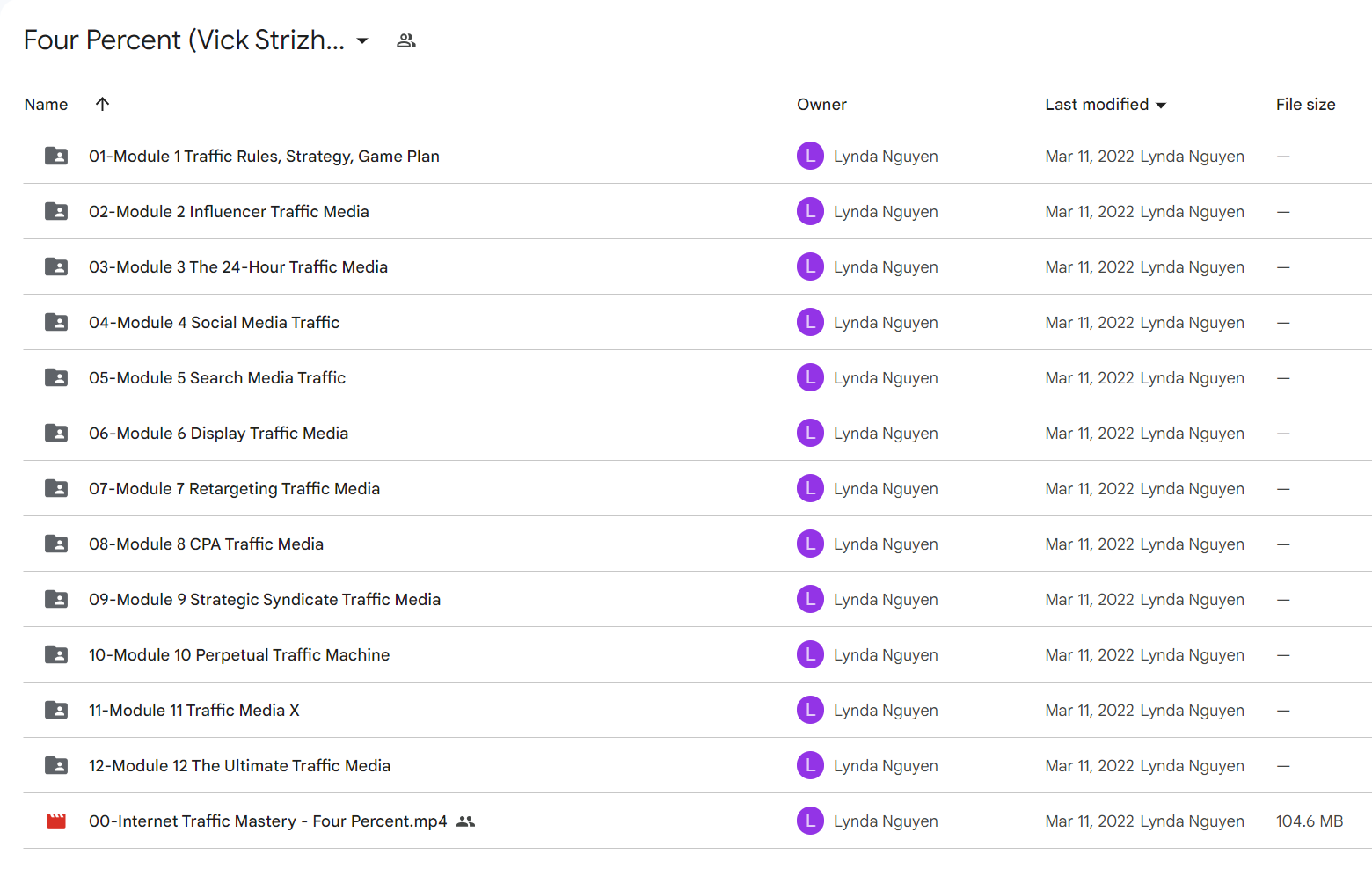Sort by the Name column header
Viewport: 1372px width, 876px height.
46,104
